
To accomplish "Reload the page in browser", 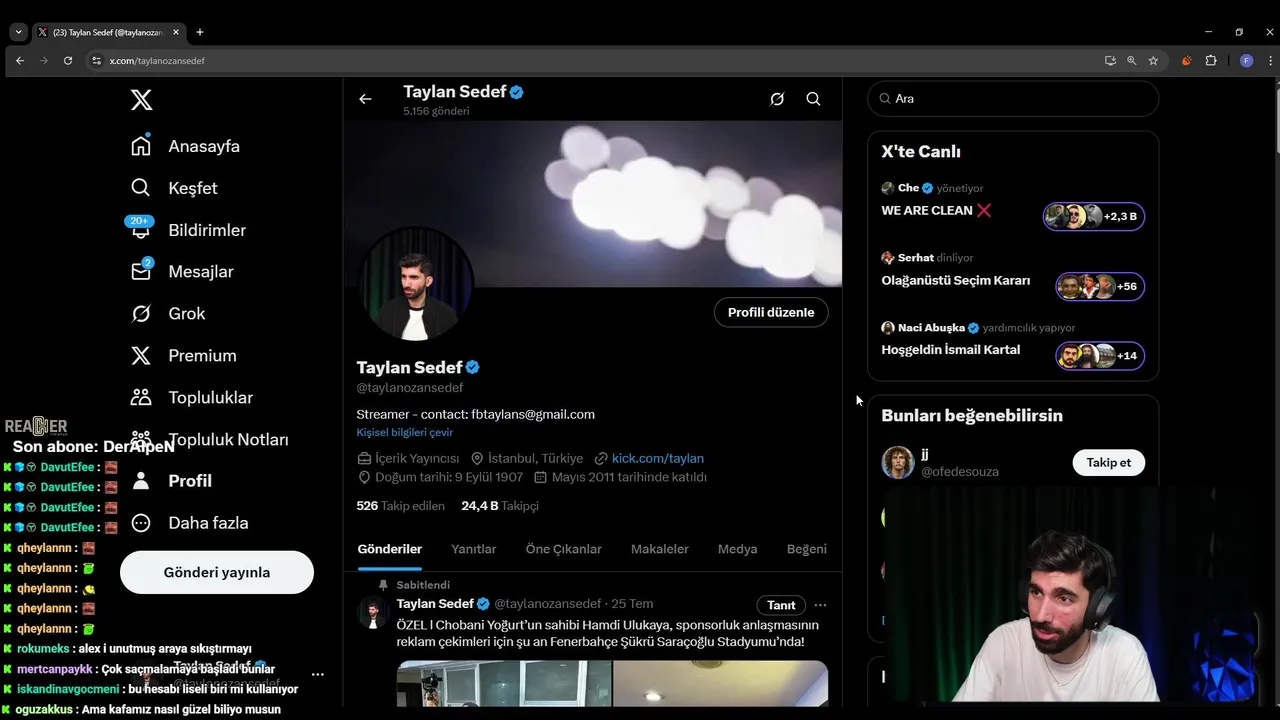I will click(68, 61).
